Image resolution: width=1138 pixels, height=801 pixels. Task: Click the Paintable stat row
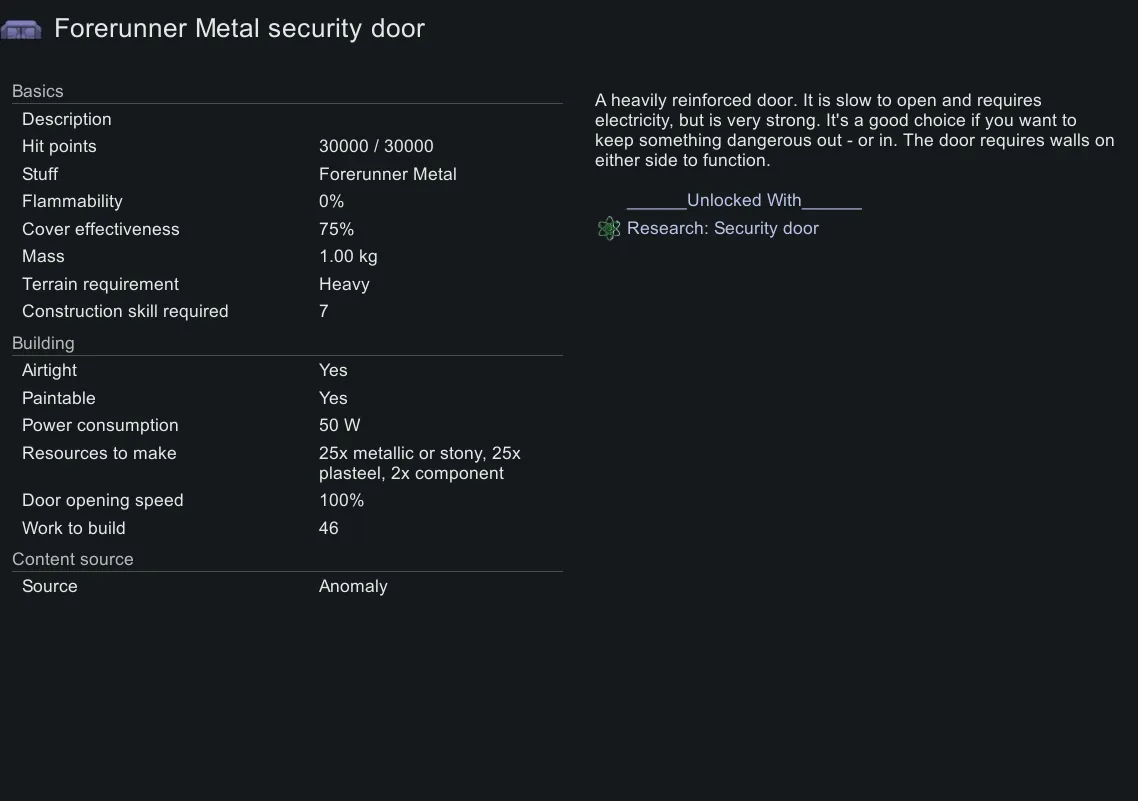pos(287,398)
